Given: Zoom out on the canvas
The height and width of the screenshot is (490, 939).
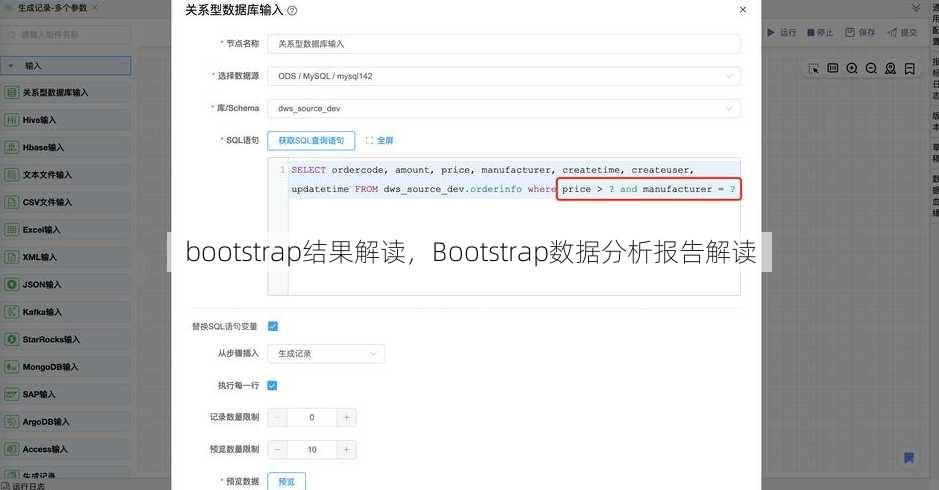Looking at the screenshot, I should coord(871,68).
